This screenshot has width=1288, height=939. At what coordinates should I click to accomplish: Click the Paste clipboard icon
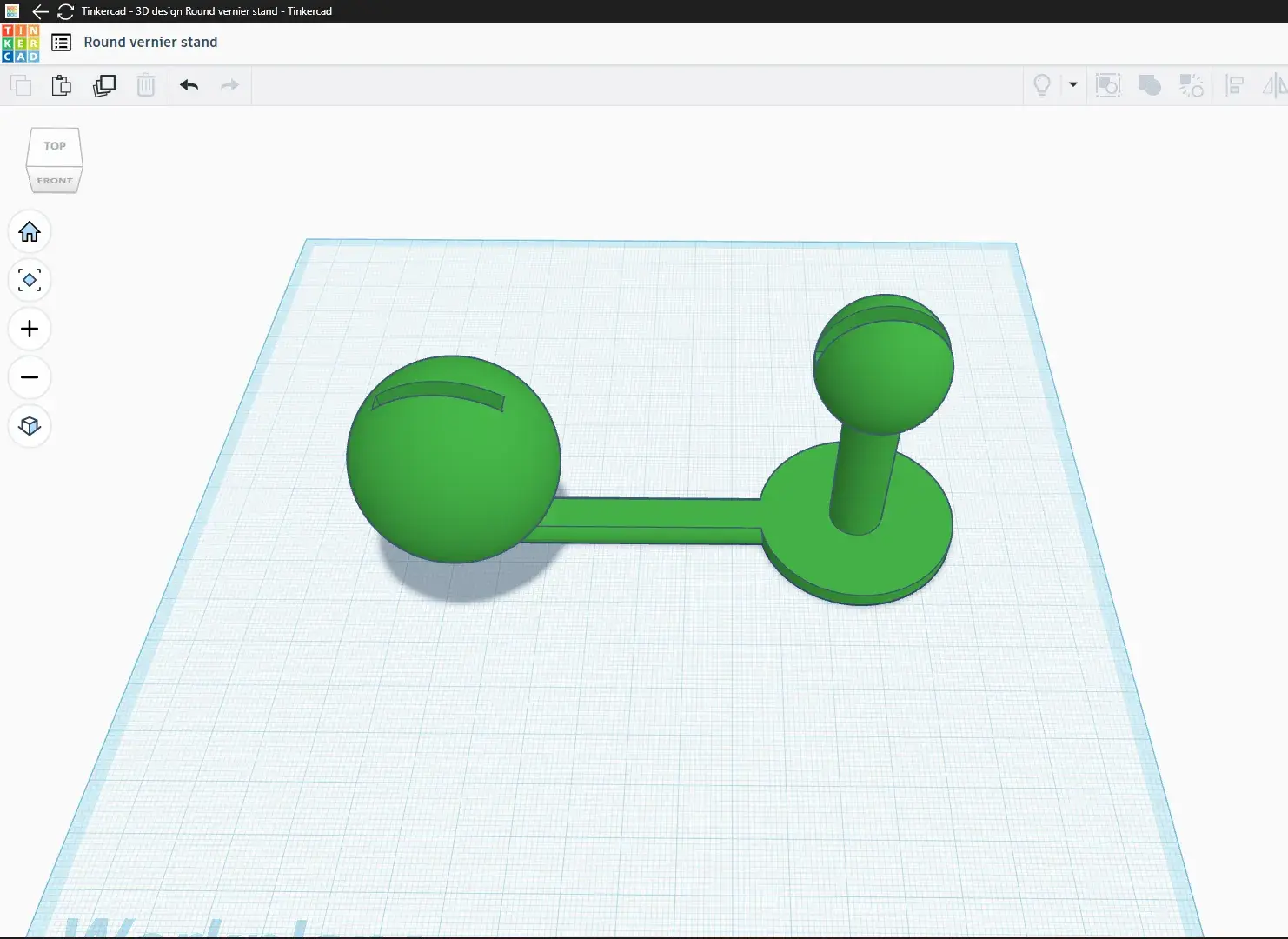[x=62, y=85]
